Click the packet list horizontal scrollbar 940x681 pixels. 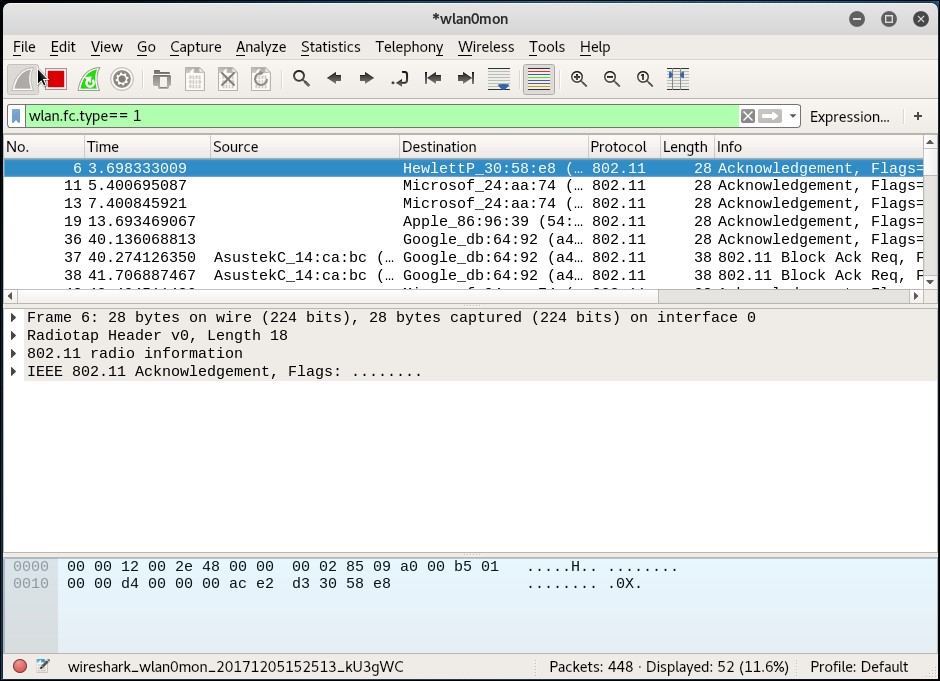463,296
